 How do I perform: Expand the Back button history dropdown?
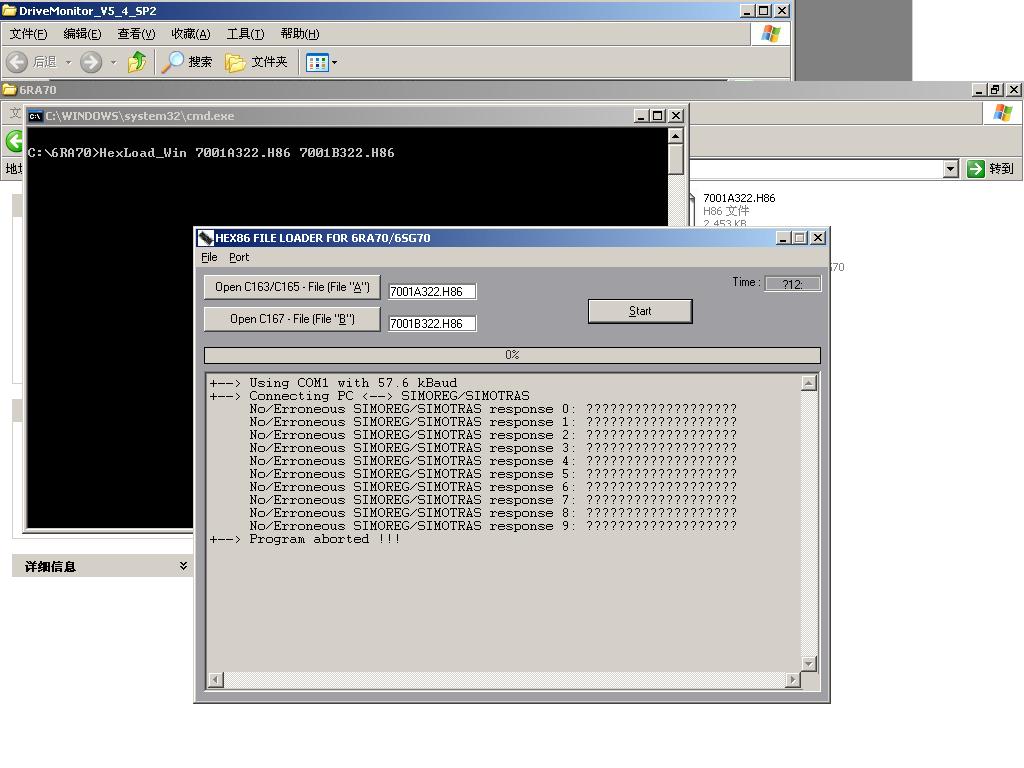point(68,63)
